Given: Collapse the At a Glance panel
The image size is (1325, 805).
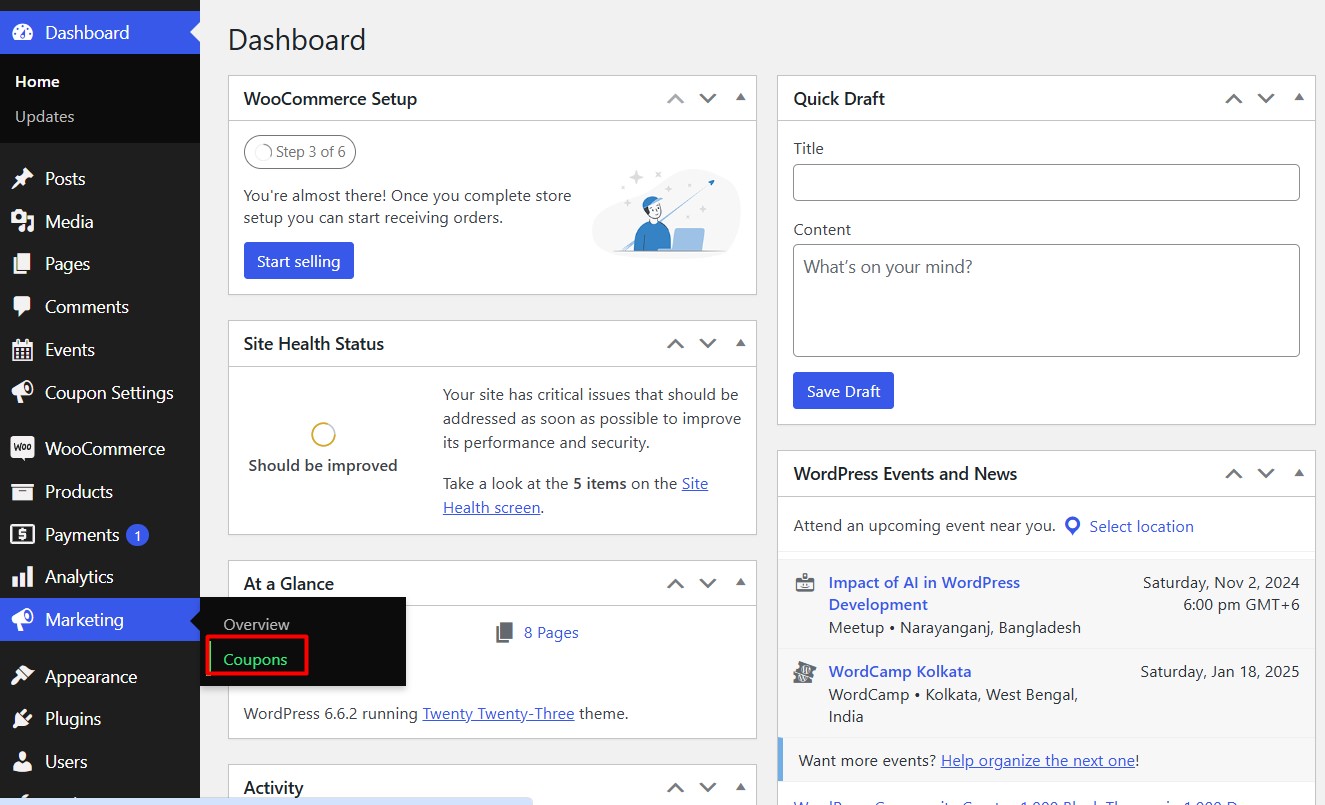Looking at the screenshot, I should pyautogui.click(x=740, y=583).
